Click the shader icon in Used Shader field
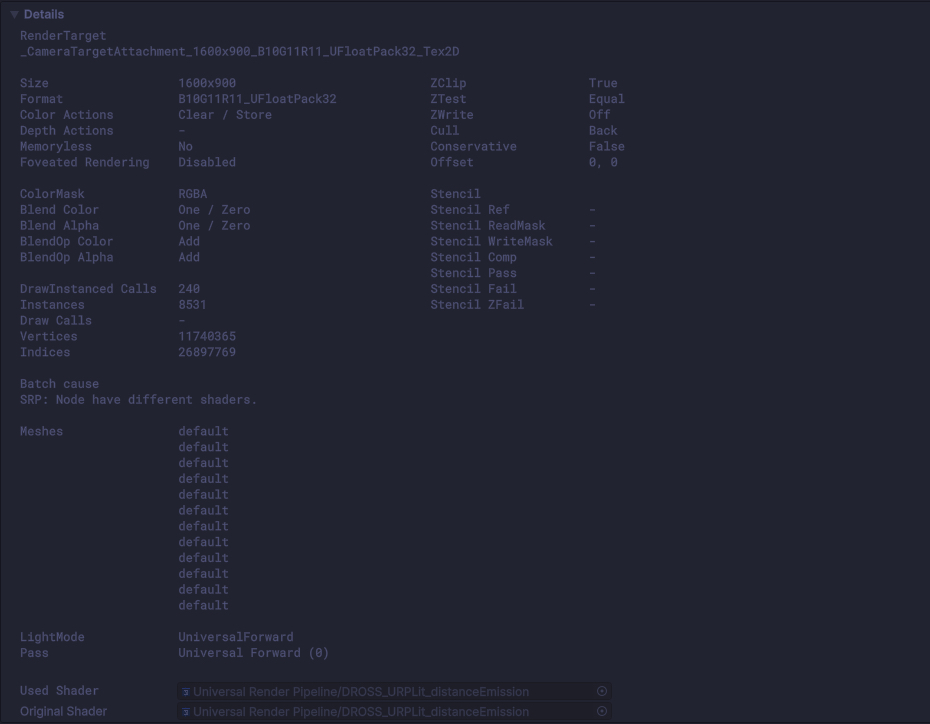The image size is (930, 724). 186,691
